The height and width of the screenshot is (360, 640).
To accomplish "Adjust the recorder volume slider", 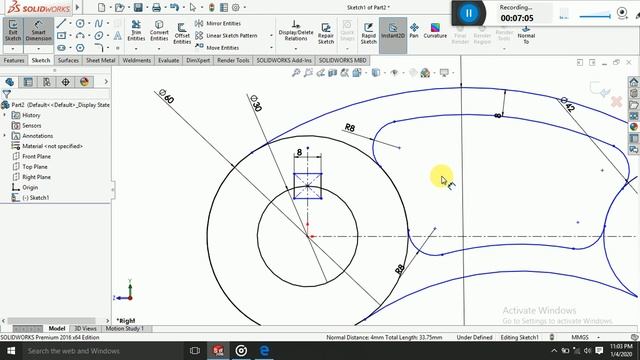I will pos(595,16).
